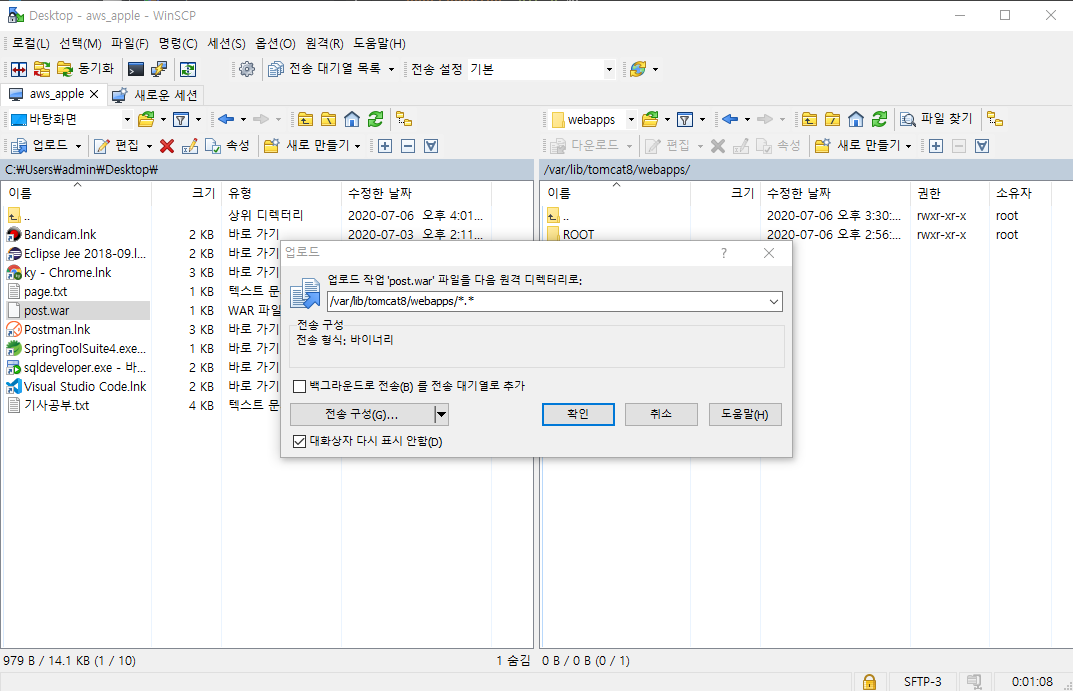Click the remote panel back arrow
Image resolution: width=1073 pixels, height=691 pixels.
[729, 120]
